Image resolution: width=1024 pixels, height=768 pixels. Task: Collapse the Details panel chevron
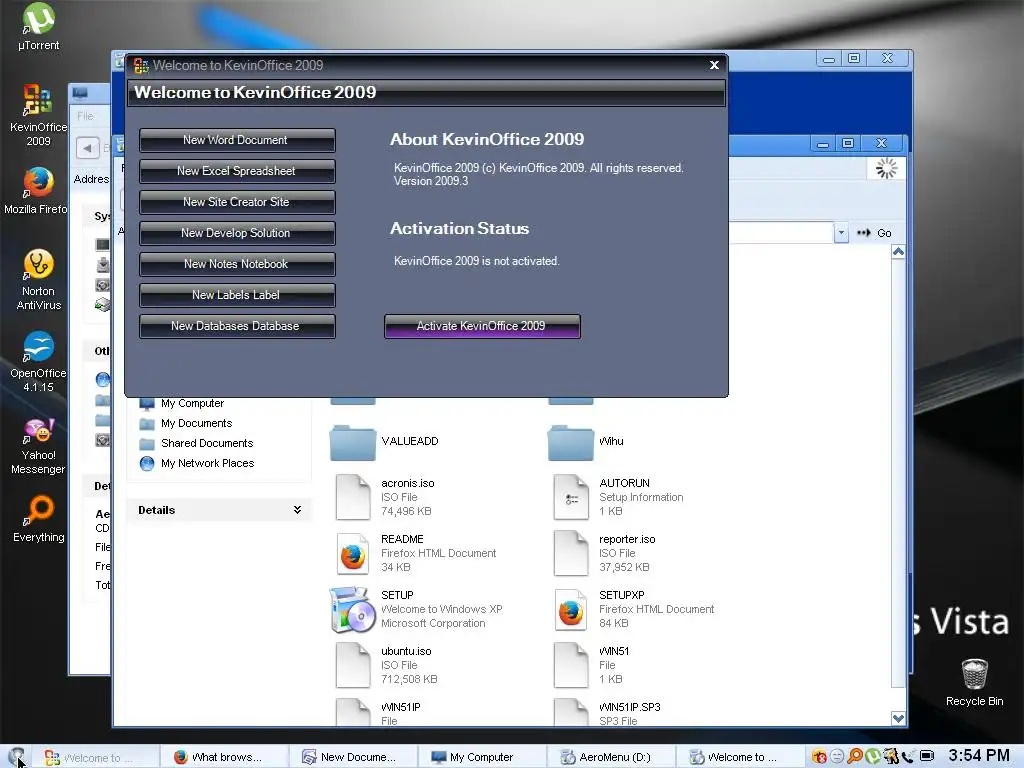[297, 510]
